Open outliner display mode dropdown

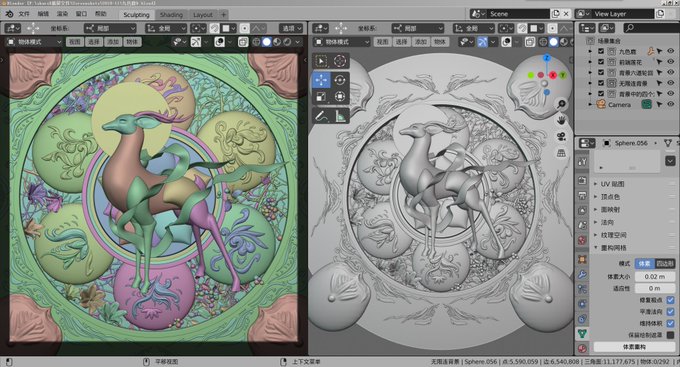587,28
